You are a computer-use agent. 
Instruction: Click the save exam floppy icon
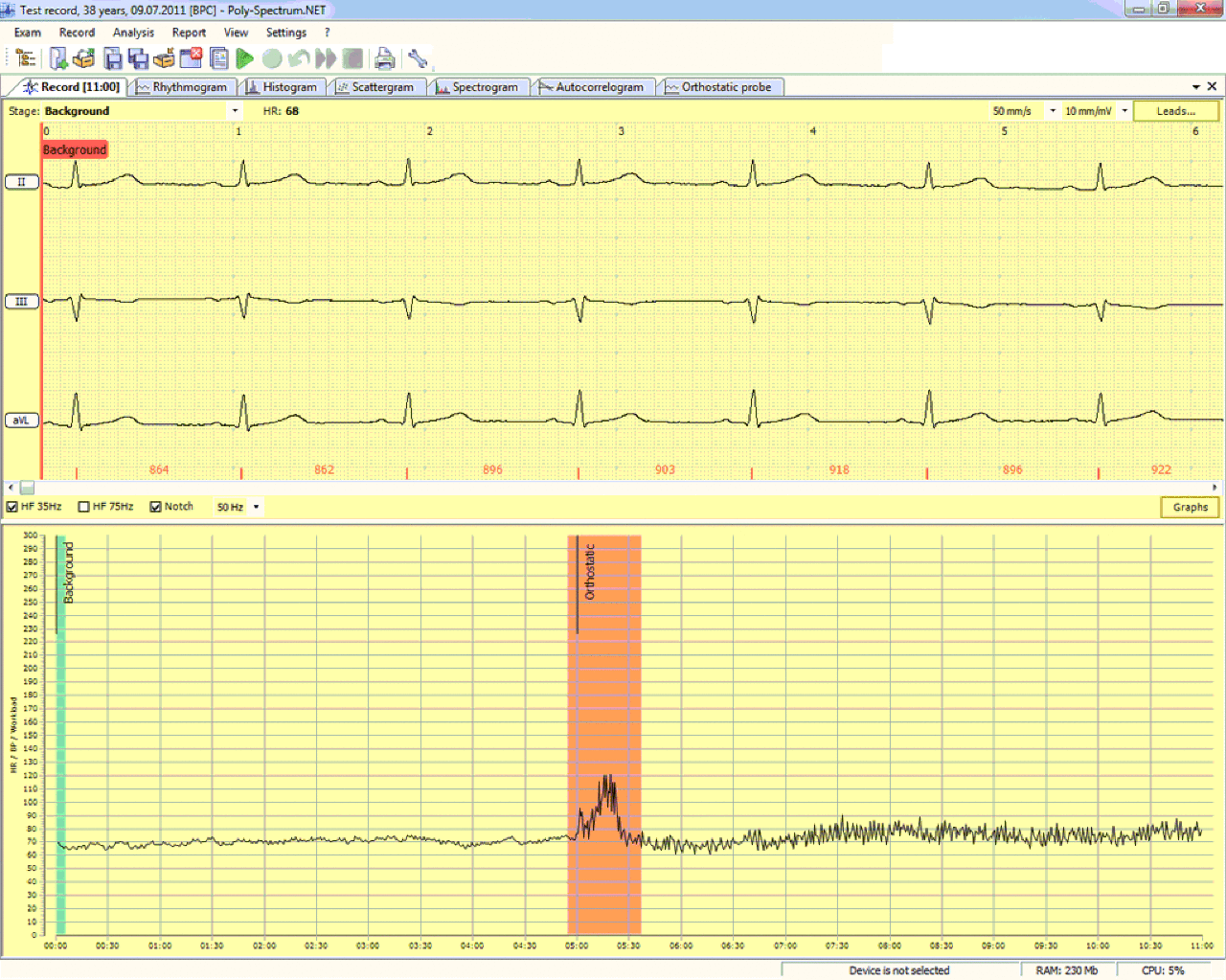[x=113, y=58]
